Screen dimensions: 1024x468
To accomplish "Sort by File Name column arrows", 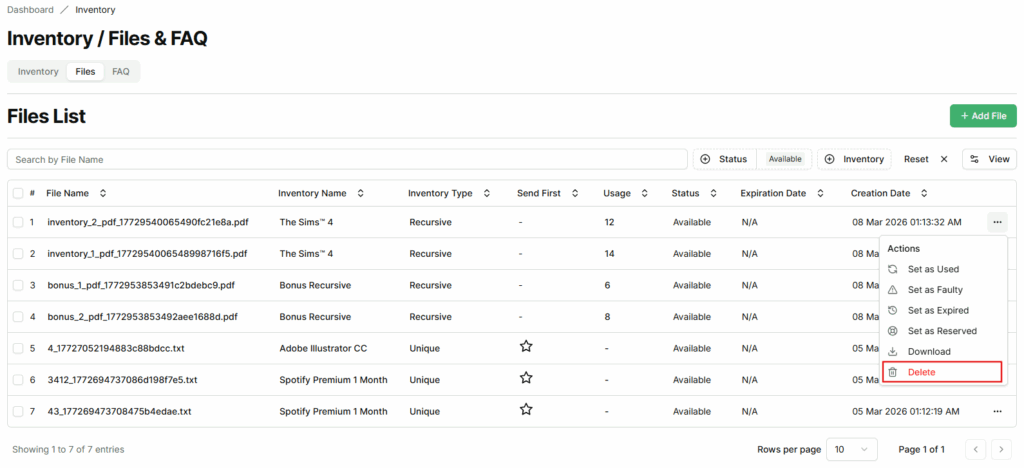I will (102, 193).
